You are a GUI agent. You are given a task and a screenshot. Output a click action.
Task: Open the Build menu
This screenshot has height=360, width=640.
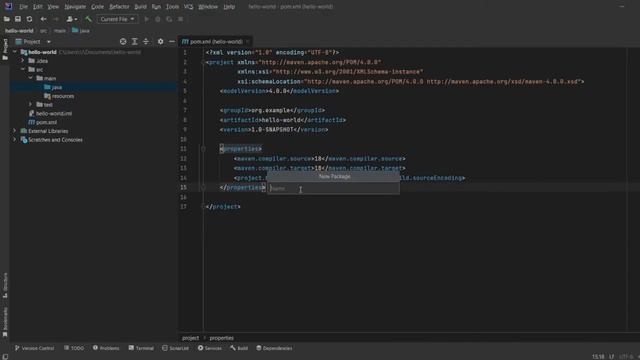click(x=140, y=7)
